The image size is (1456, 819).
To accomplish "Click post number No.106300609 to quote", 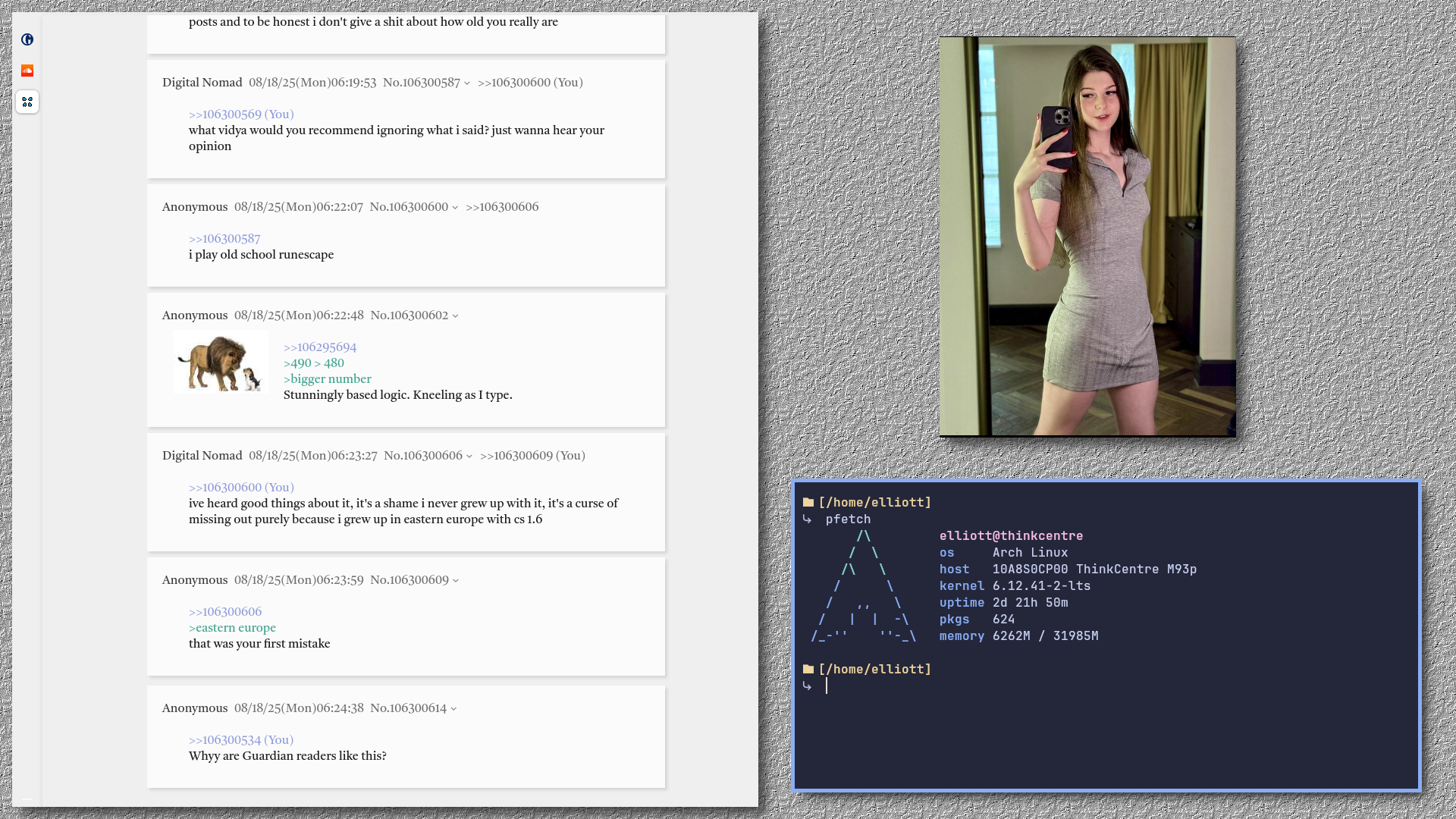I will [417, 580].
